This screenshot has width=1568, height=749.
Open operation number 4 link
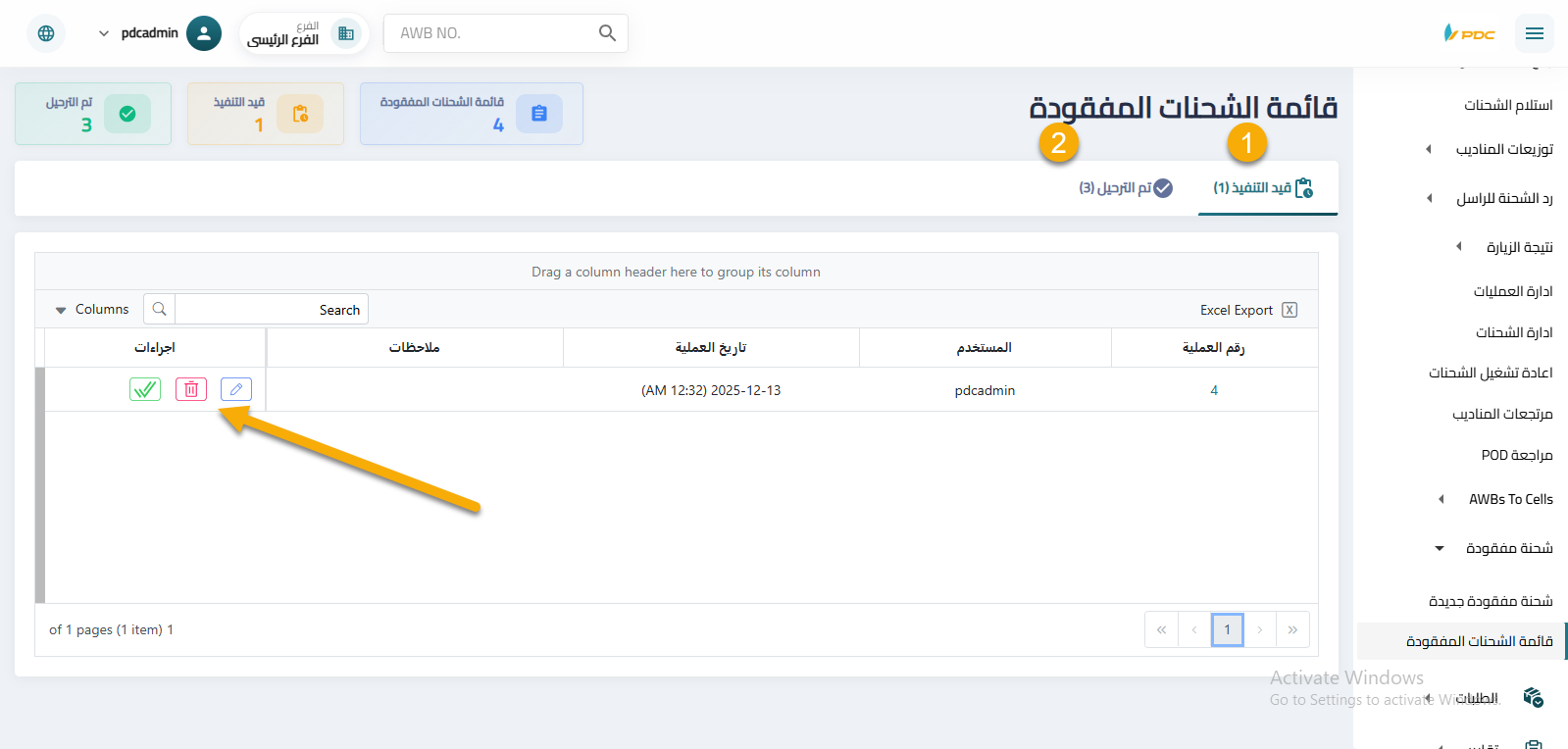pos(1214,390)
